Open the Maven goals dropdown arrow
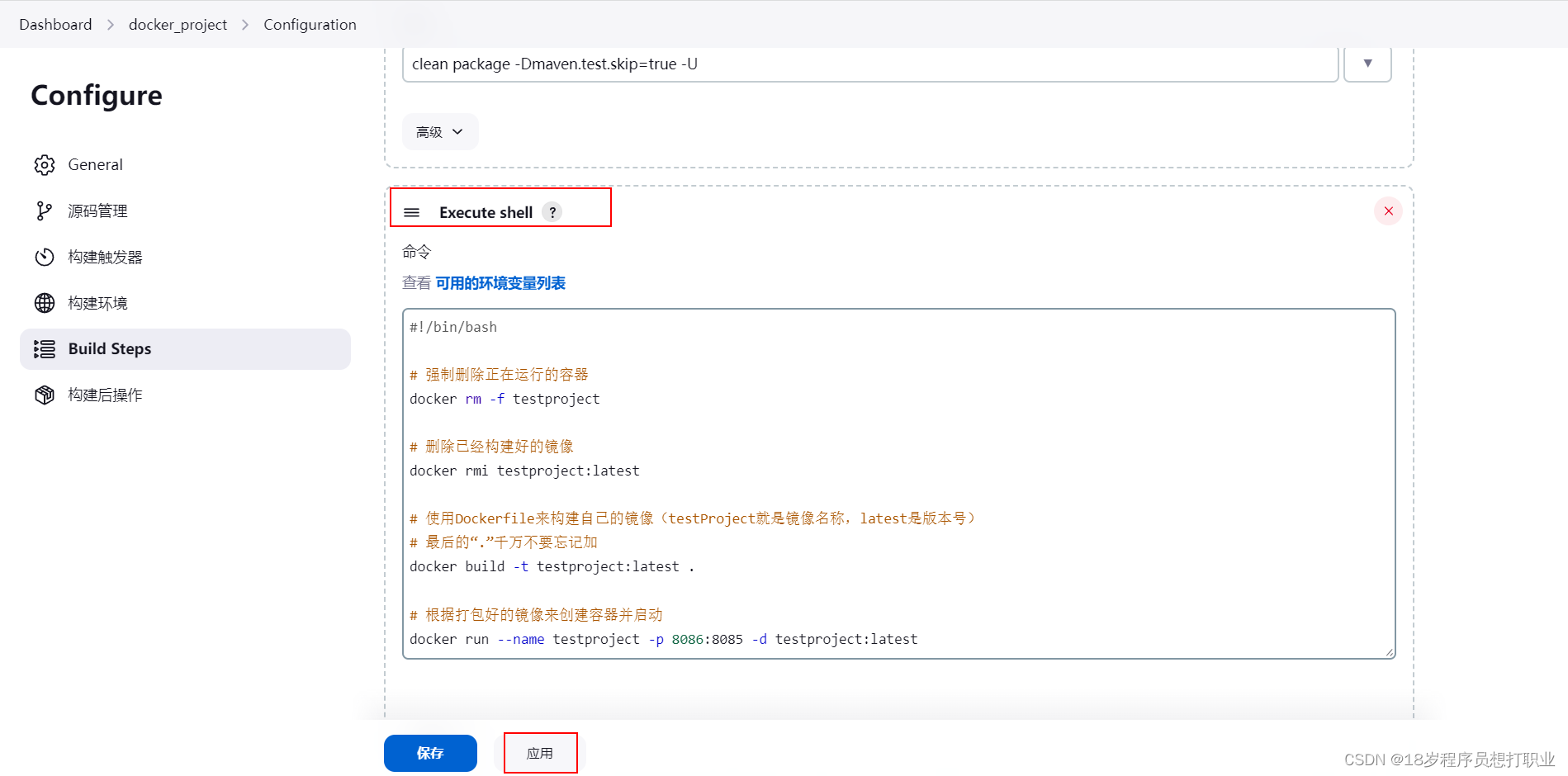Viewport: 1568px width, 776px height. tap(1367, 64)
